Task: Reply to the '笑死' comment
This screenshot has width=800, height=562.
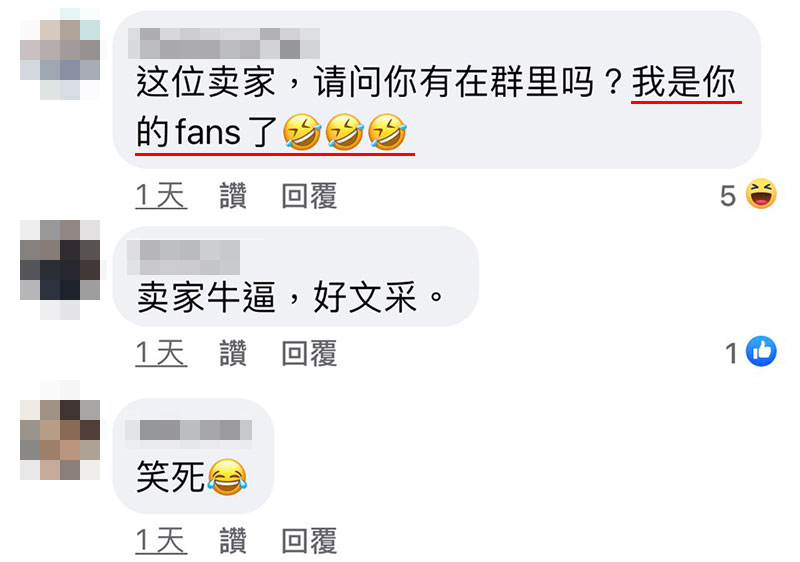Action: pyautogui.click(x=309, y=541)
